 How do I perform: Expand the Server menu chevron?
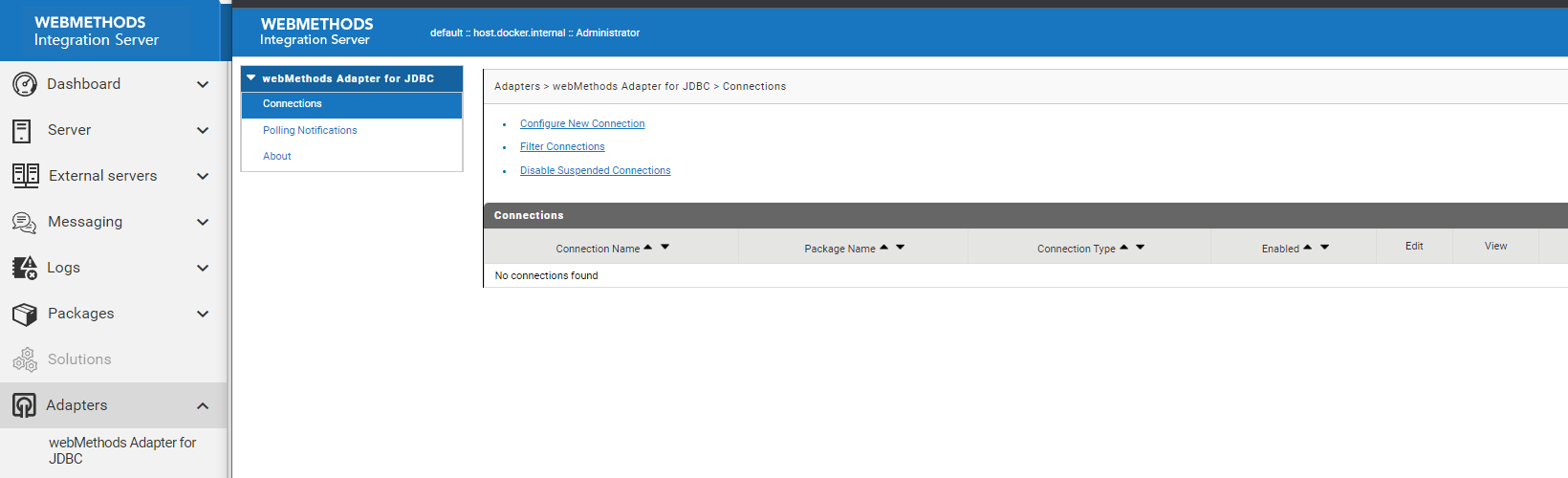(203, 130)
